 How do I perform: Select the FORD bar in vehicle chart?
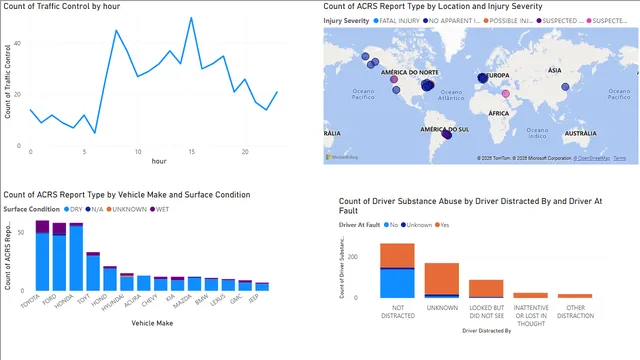click(59, 257)
